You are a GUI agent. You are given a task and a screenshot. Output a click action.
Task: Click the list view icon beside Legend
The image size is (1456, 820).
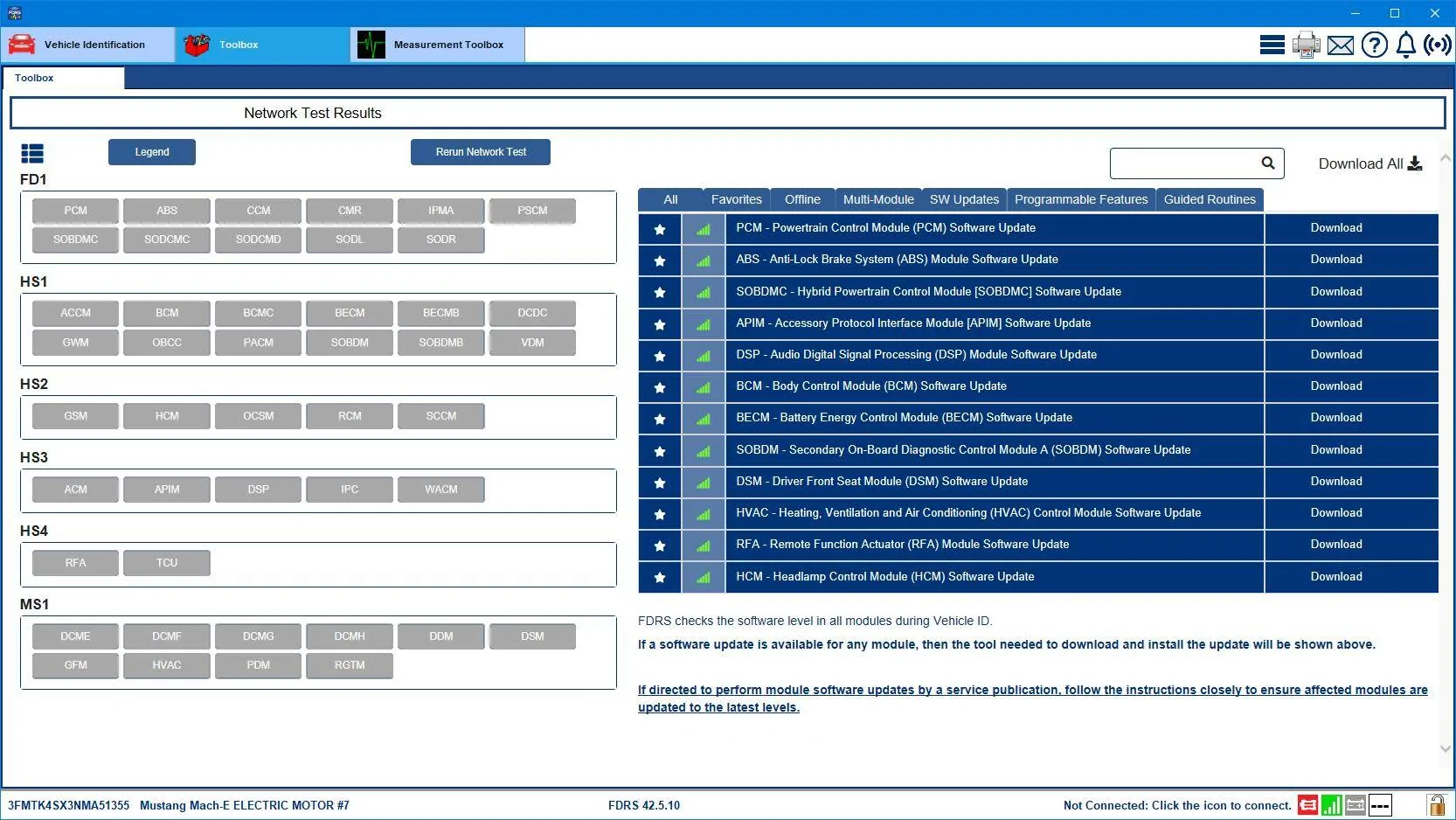(x=32, y=154)
